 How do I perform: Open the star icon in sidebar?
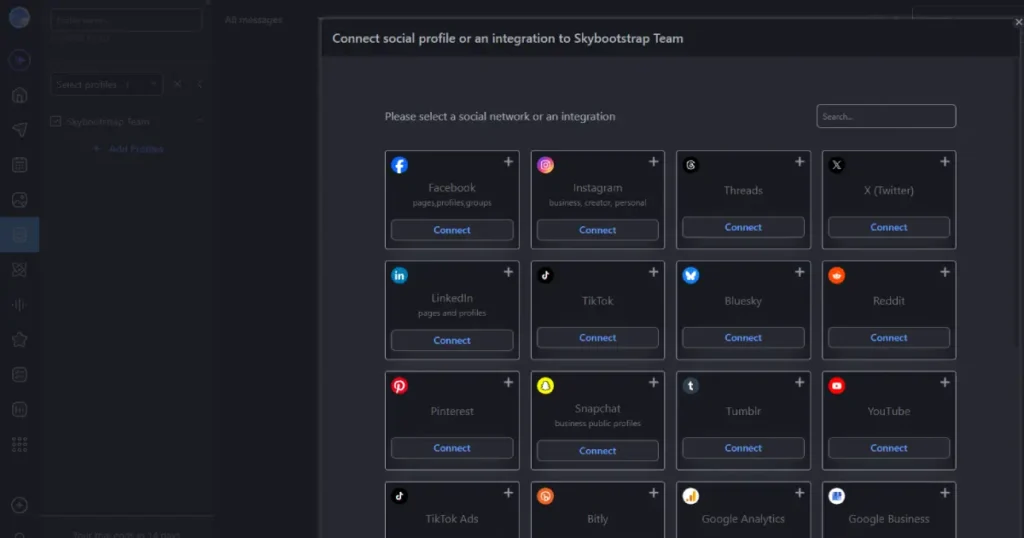point(20,340)
